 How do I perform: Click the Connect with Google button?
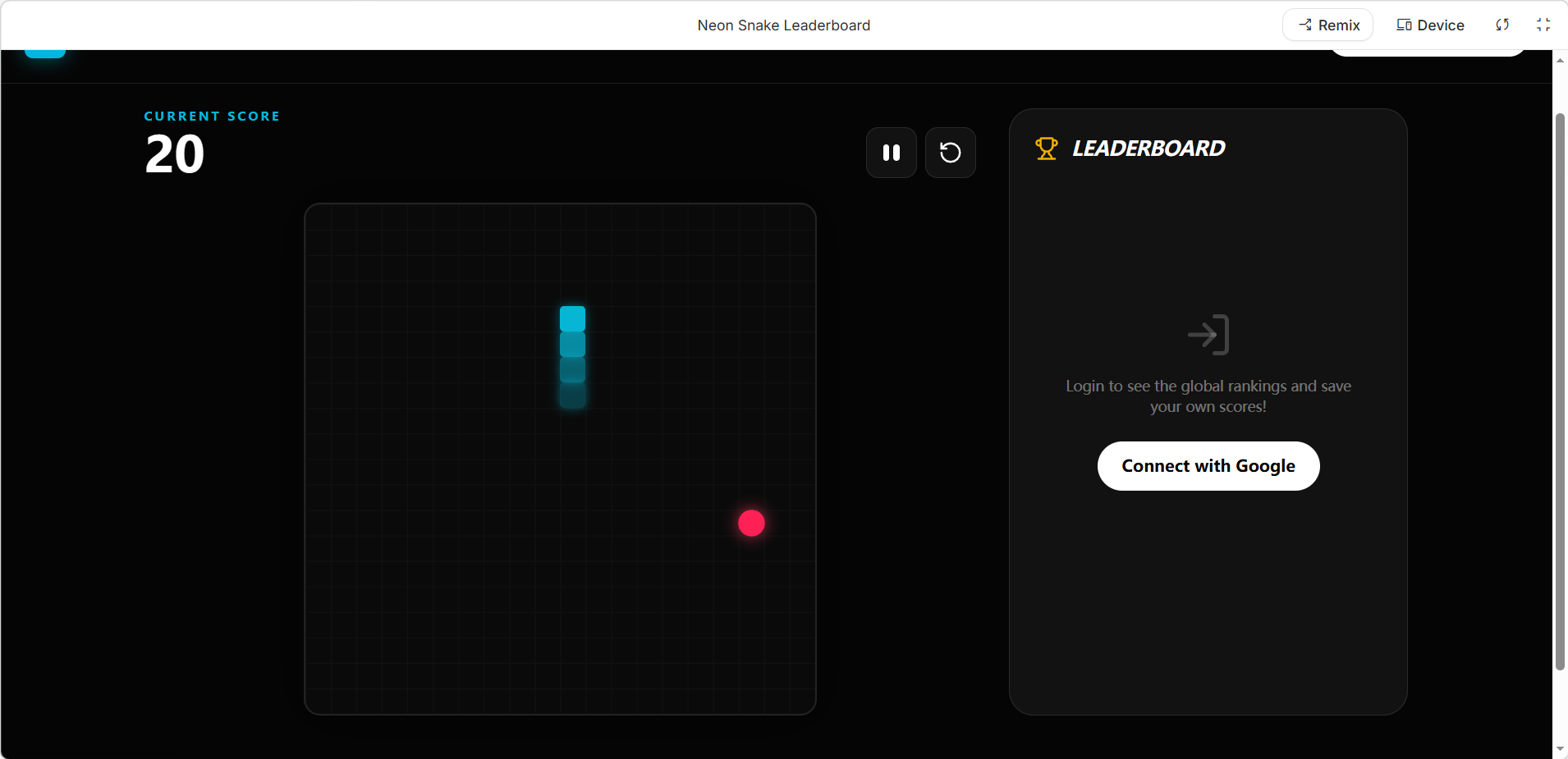point(1208,466)
